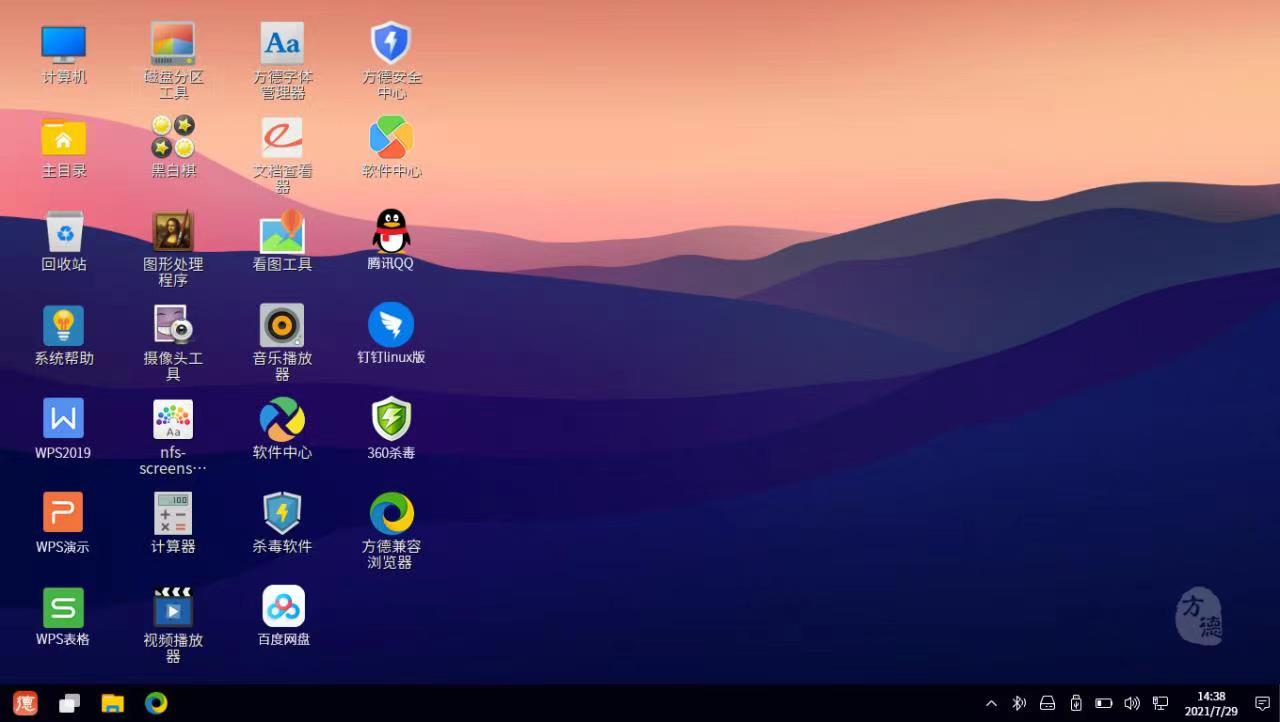Image resolution: width=1280 pixels, height=722 pixels.
Task: Open the notification center tray icon
Action: tap(1262, 703)
